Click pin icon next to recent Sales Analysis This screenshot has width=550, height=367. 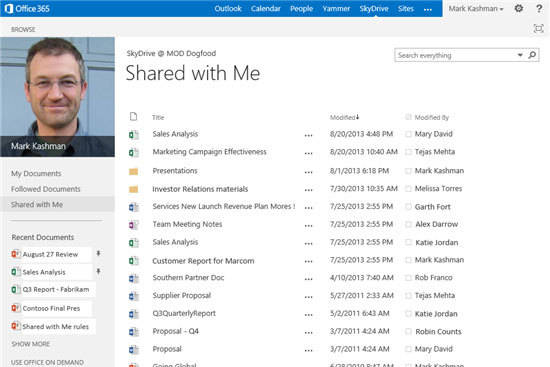tap(99, 271)
